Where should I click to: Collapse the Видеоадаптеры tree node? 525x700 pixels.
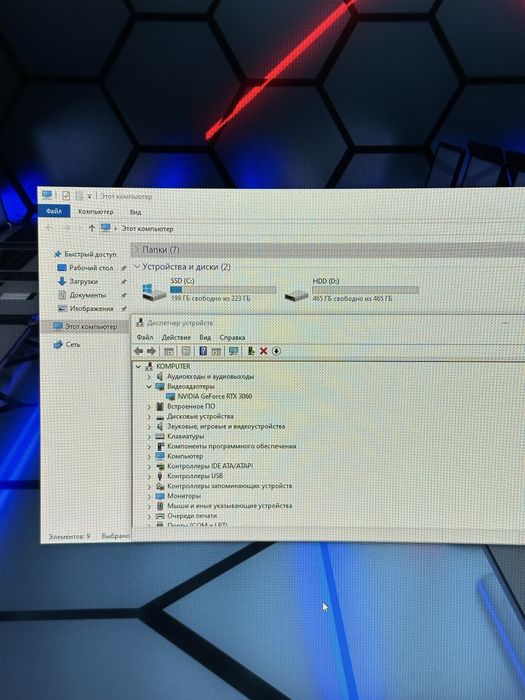pos(149,387)
